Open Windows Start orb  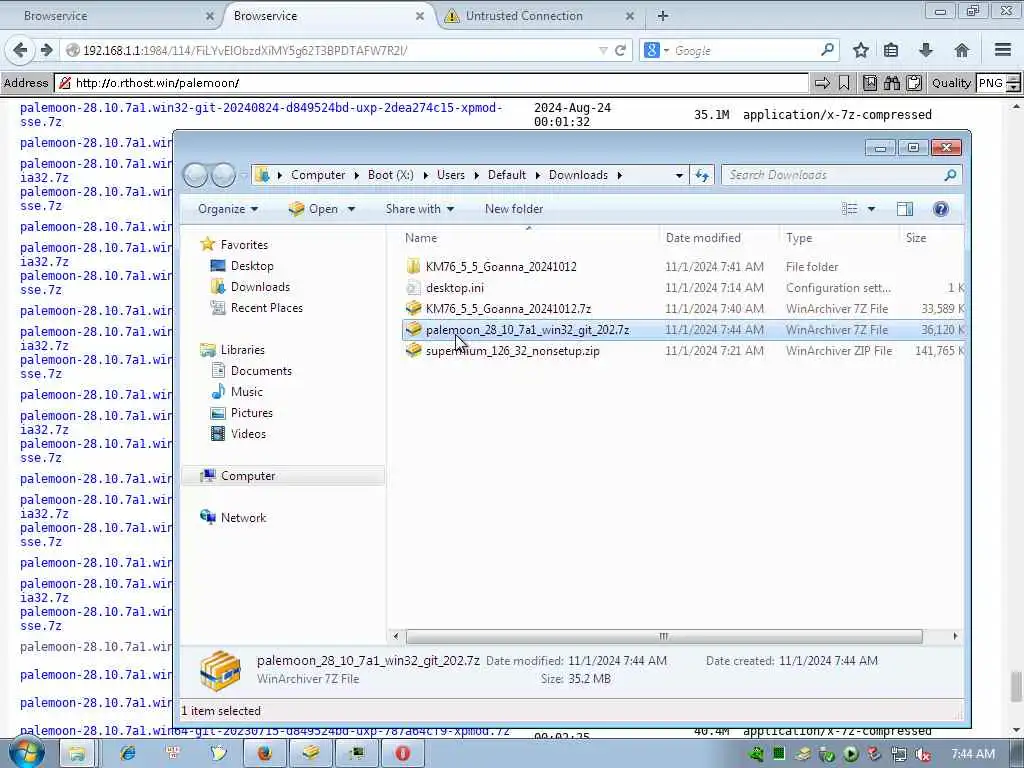[x=27, y=754]
